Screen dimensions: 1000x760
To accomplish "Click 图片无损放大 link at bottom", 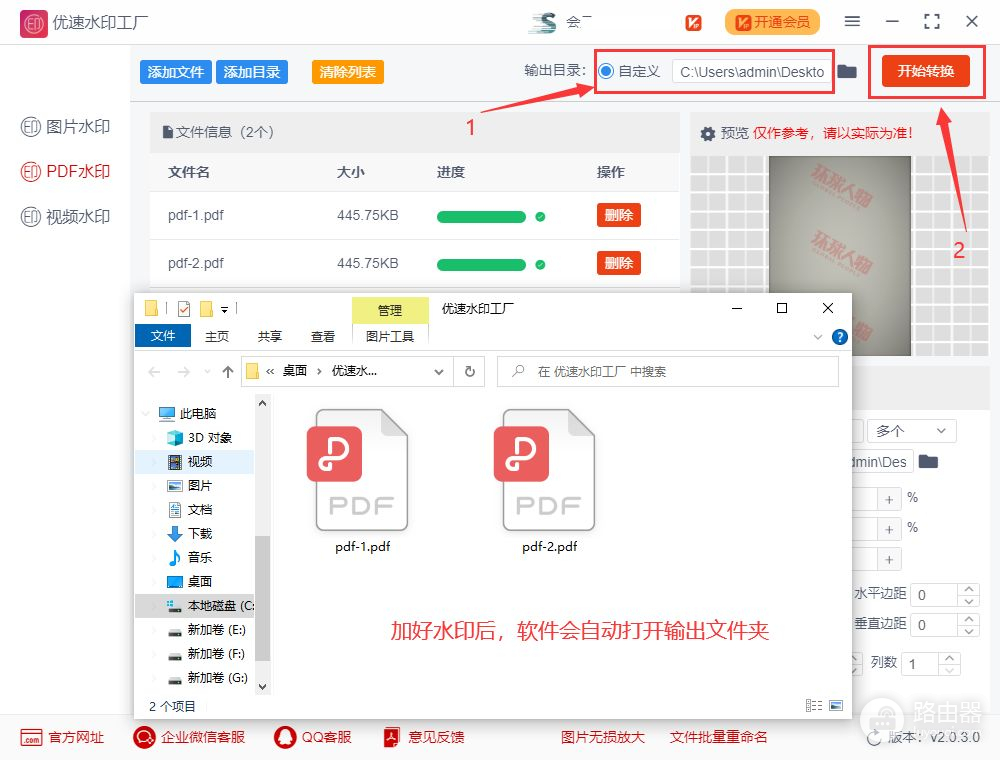I will [603, 737].
